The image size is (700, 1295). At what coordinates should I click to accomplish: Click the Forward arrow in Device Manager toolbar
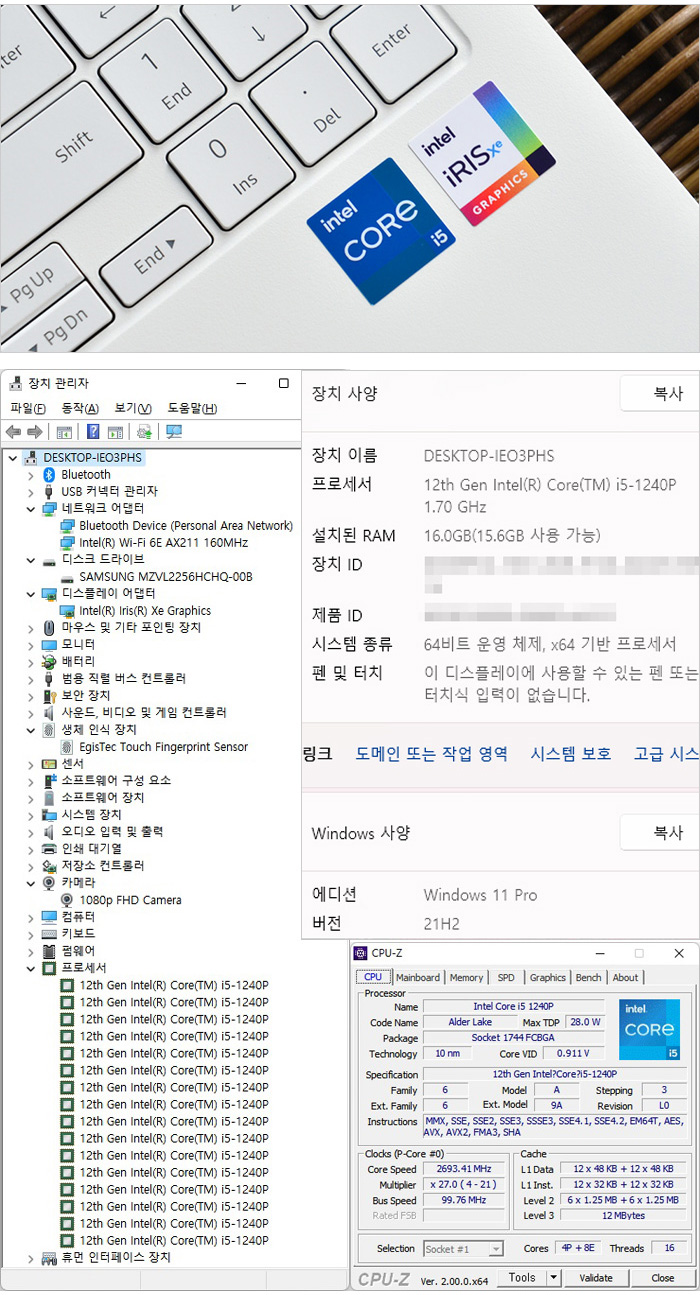point(34,432)
